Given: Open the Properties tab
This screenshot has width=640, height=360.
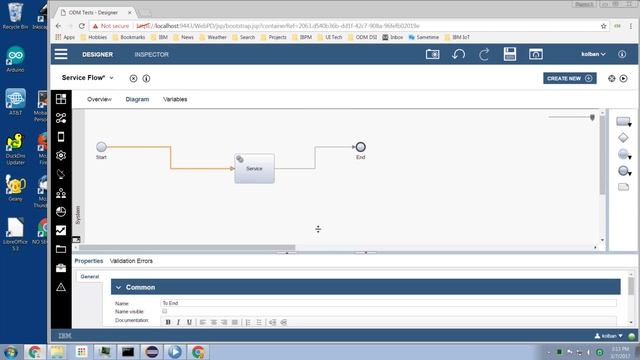Looking at the screenshot, I should pyautogui.click(x=89, y=261).
